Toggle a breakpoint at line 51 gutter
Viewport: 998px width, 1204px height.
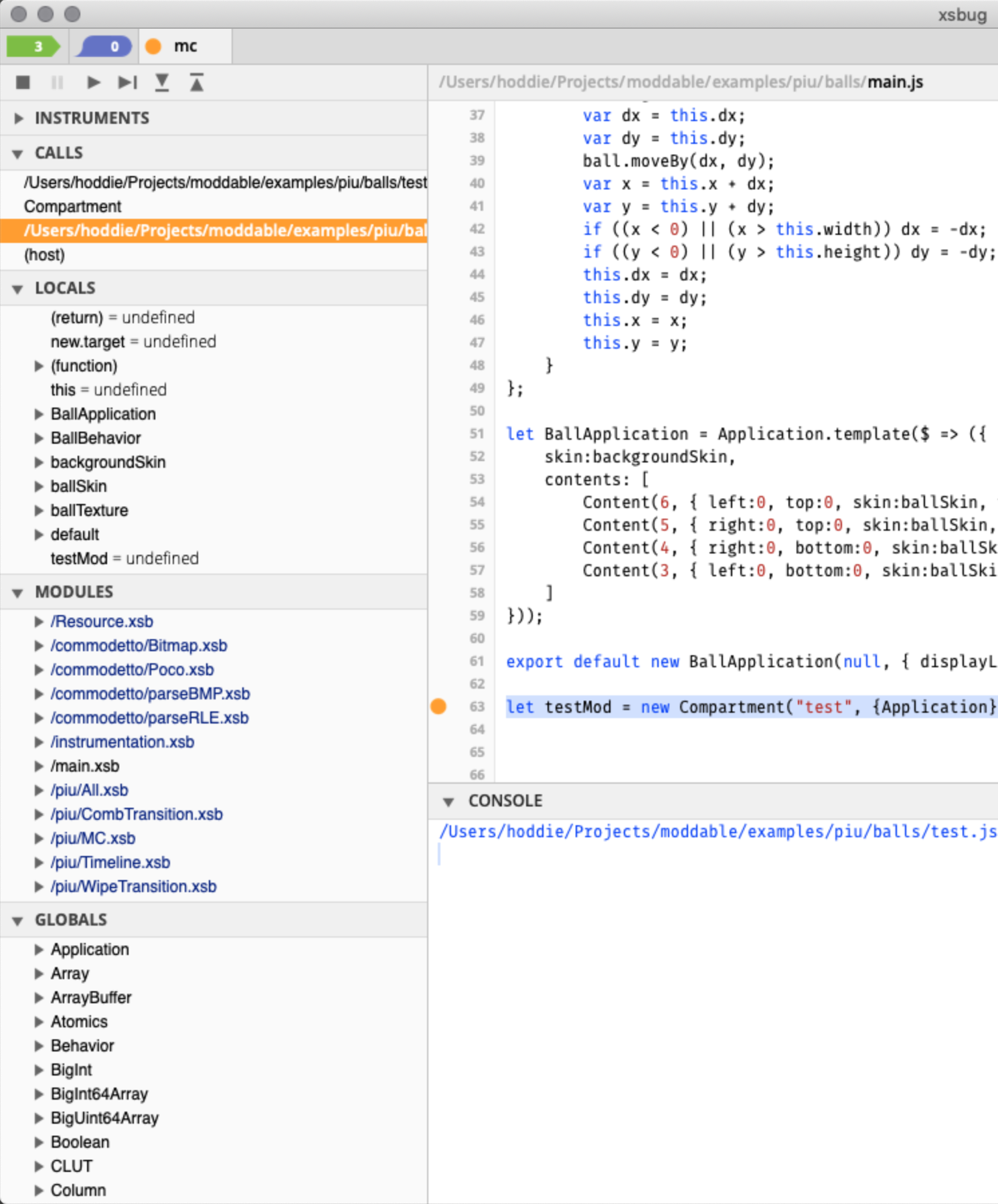pyautogui.click(x=476, y=434)
